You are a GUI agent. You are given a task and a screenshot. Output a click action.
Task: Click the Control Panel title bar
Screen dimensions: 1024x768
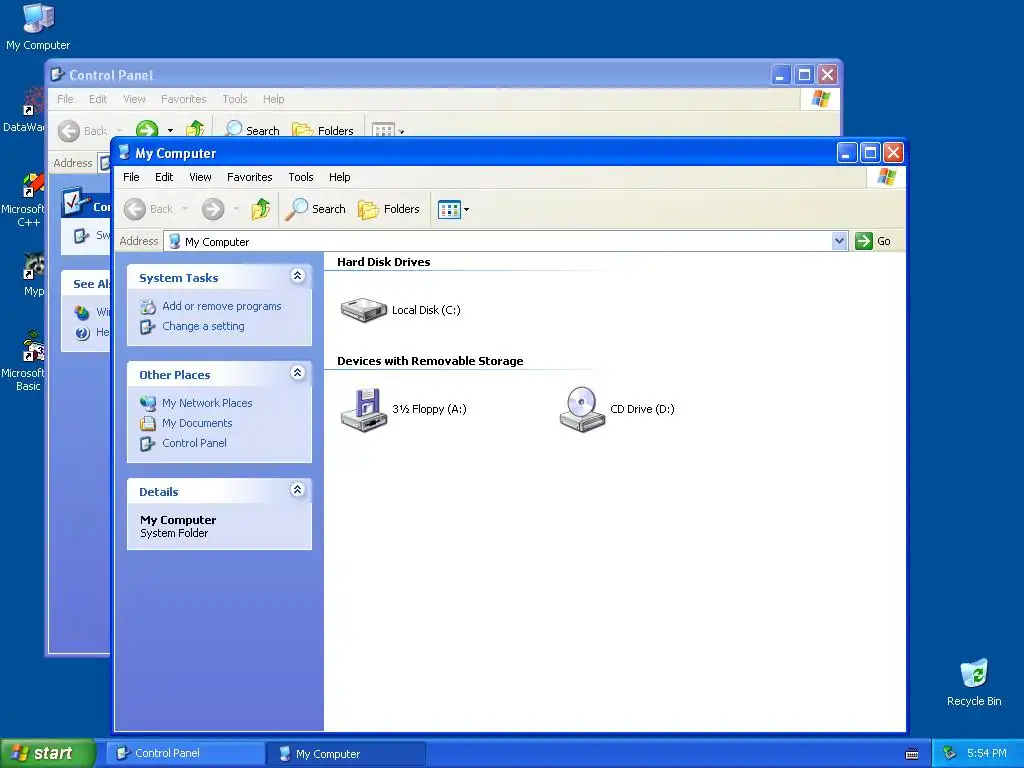(x=444, y=75)
